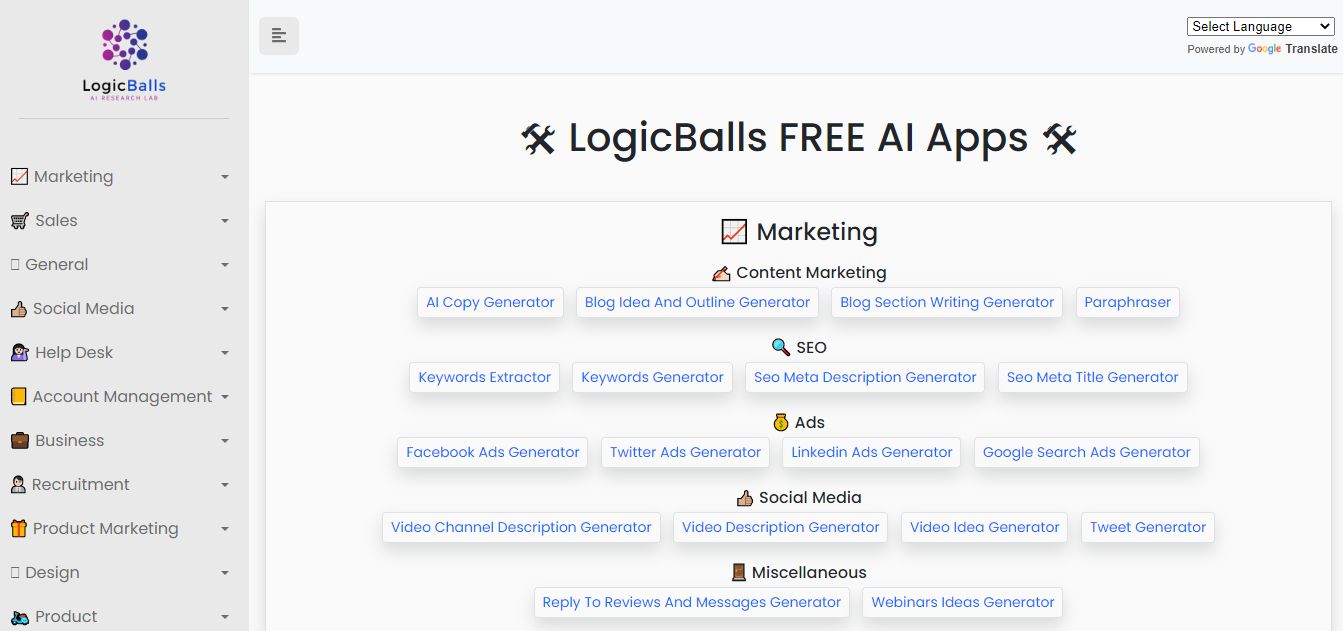Viewport: 1343px width, 631px height.
Task: Select the Account Management notebook icon
Action: point(21,396)
